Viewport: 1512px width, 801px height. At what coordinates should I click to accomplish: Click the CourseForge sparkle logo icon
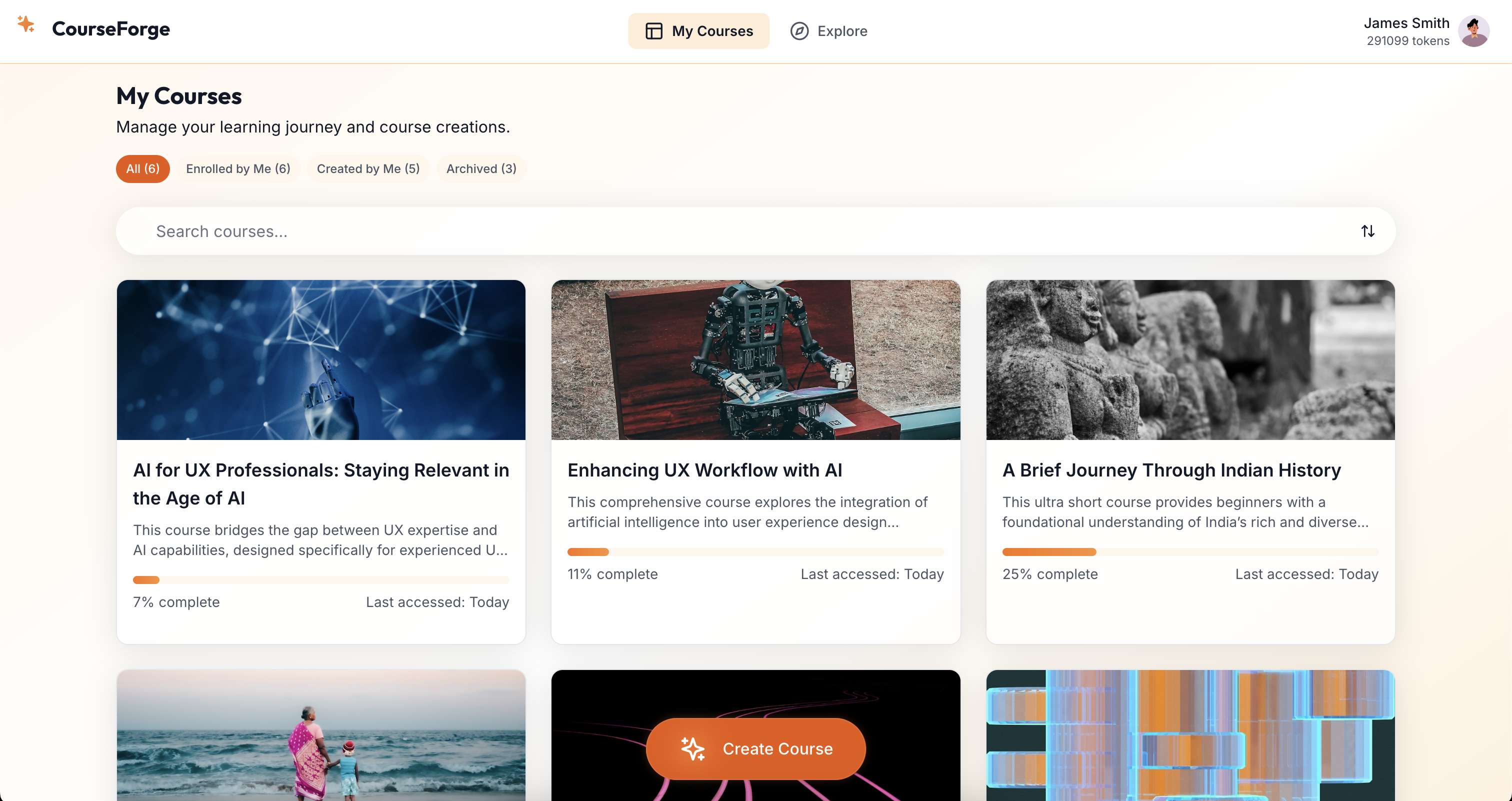pos(26,24)
